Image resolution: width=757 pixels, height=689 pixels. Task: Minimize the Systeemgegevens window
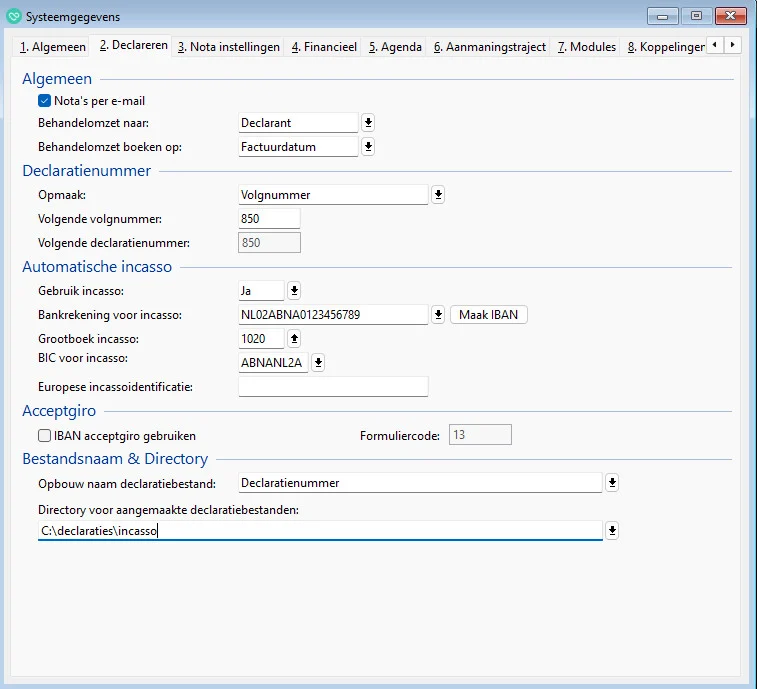[x=664, y=15]
